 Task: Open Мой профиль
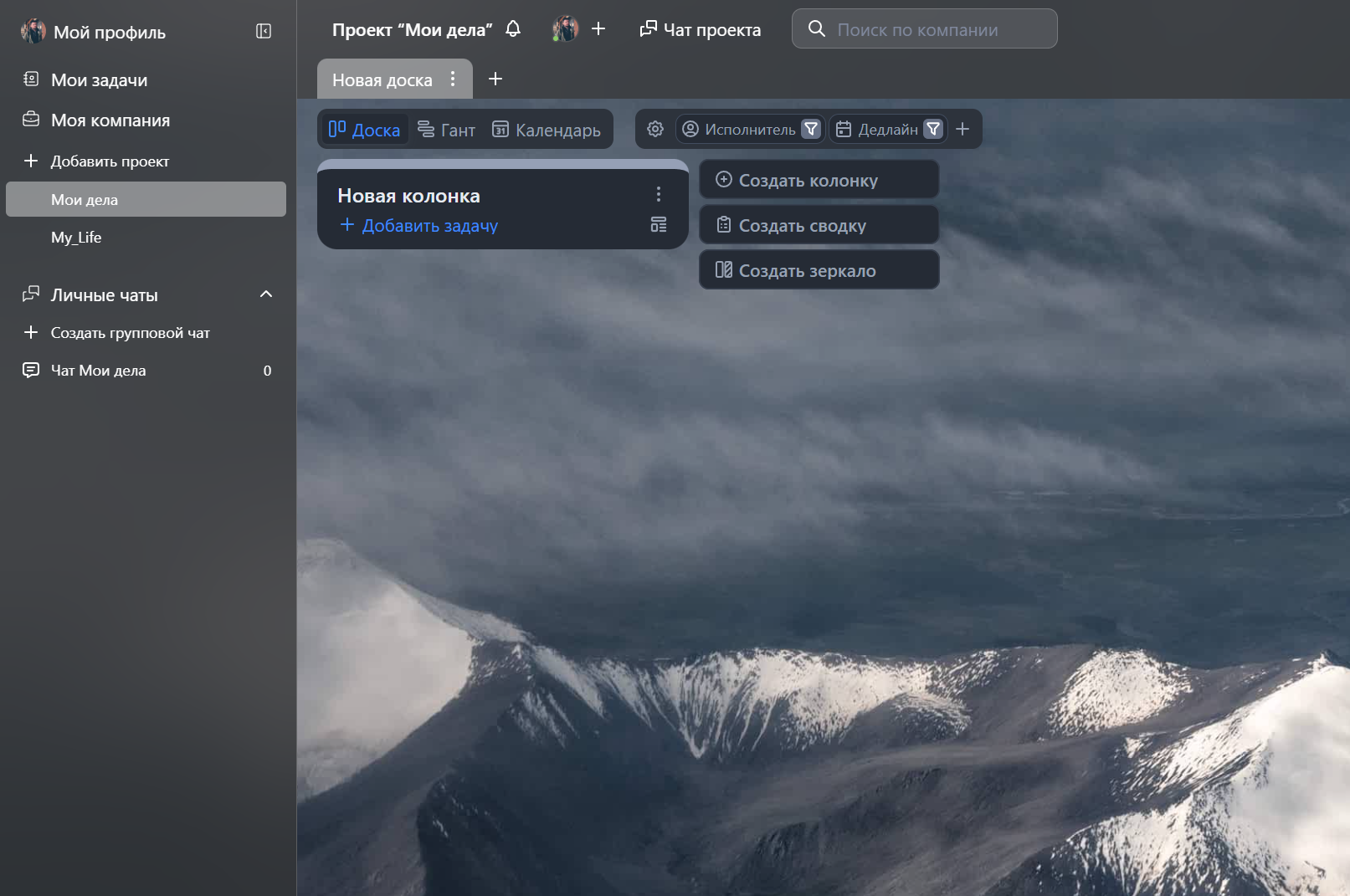tap(94, 32)
